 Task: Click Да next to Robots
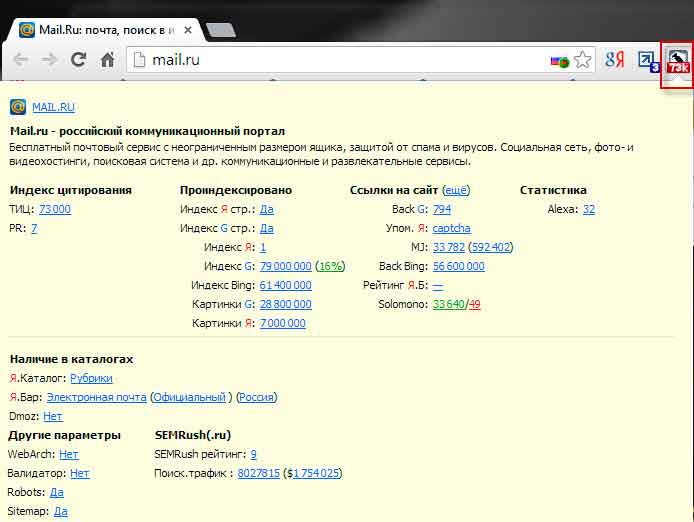click(57, 492)
